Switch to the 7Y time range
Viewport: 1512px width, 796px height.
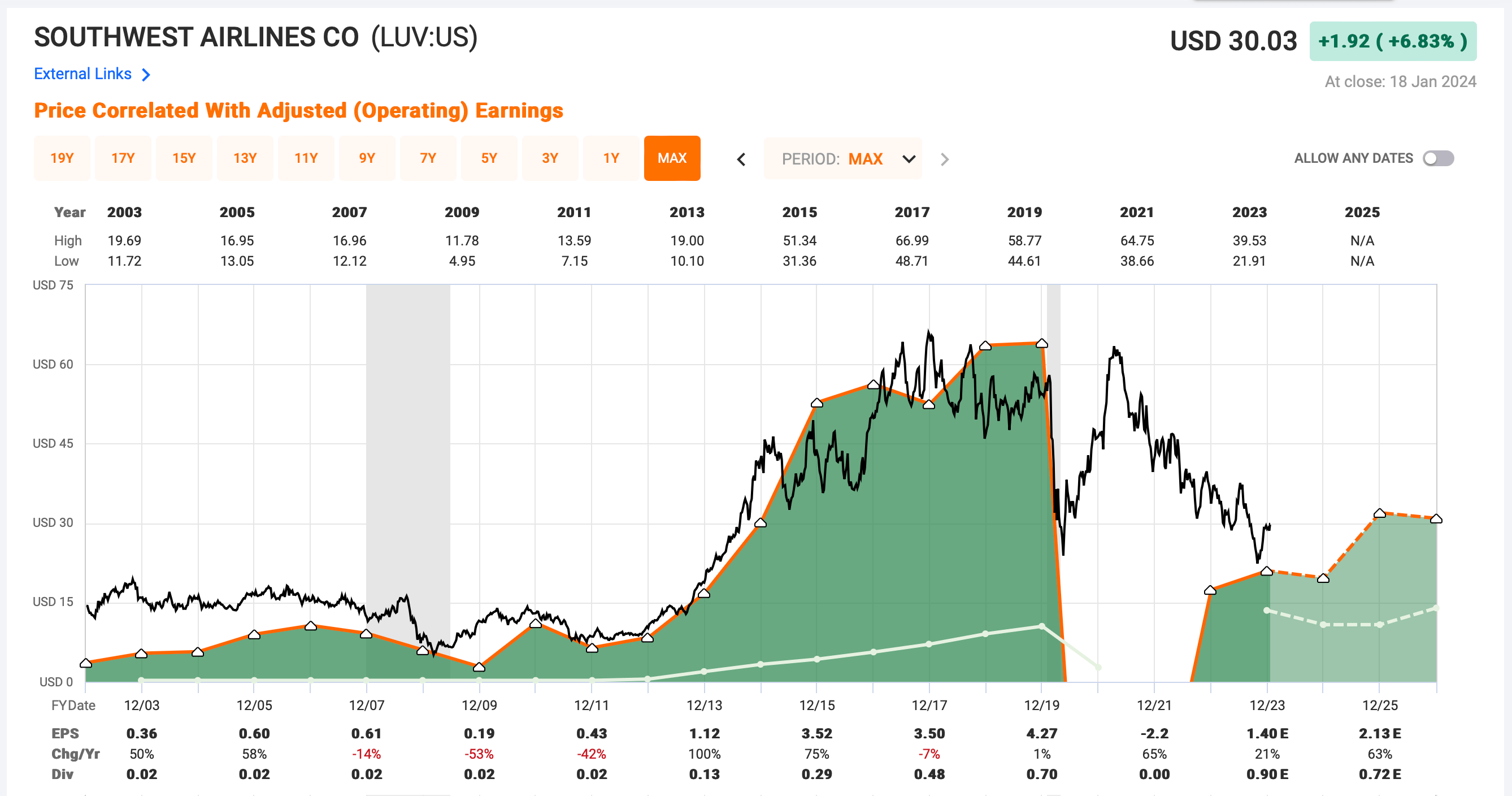(x=428, y=158)
